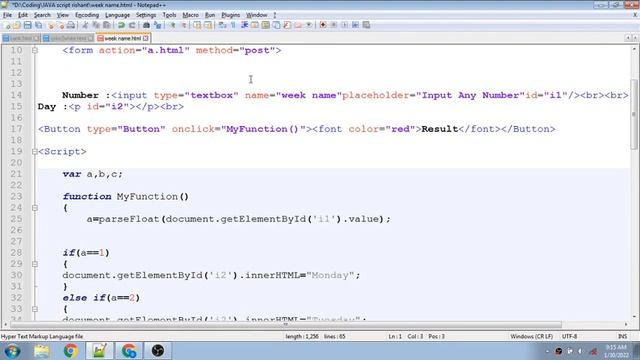The height and width of the screenshot is (360, 640).
Task: Save the current file using toolbar
Action: (27, 25)
